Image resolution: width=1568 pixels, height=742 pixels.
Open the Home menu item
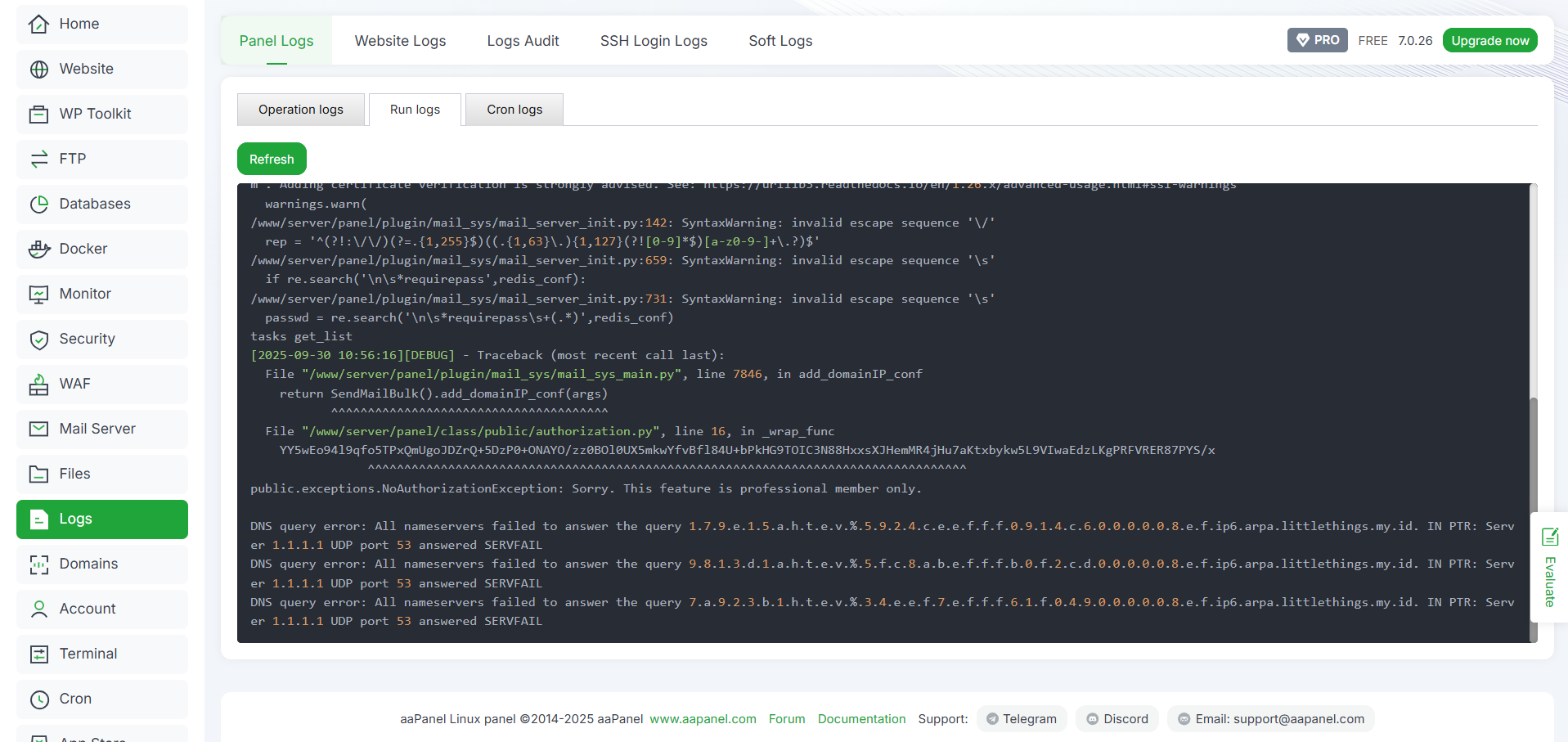coord(102,24)
